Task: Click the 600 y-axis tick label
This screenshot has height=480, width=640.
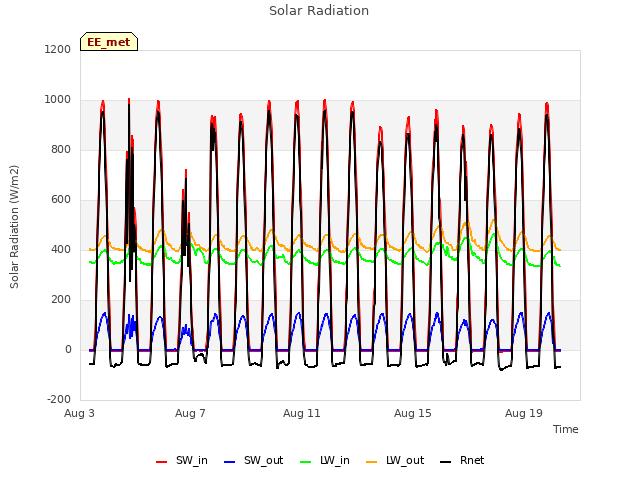Action: [61, 200]
